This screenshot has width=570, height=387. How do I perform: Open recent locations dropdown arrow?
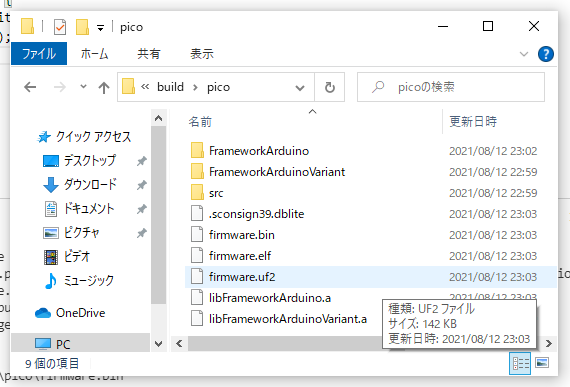pyautogui.click(x=83, y=87)
